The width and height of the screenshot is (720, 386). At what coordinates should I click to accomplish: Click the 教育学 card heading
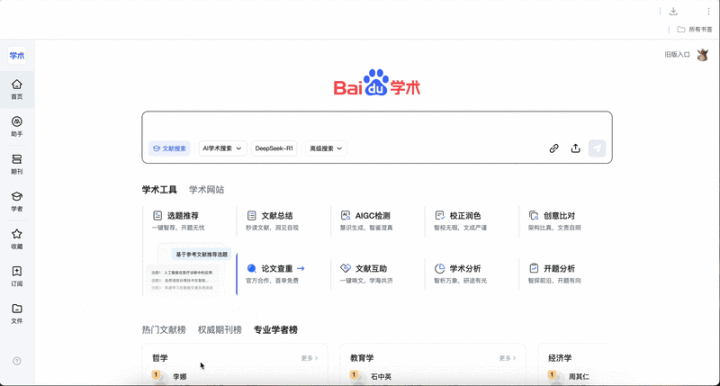[362, 358]
